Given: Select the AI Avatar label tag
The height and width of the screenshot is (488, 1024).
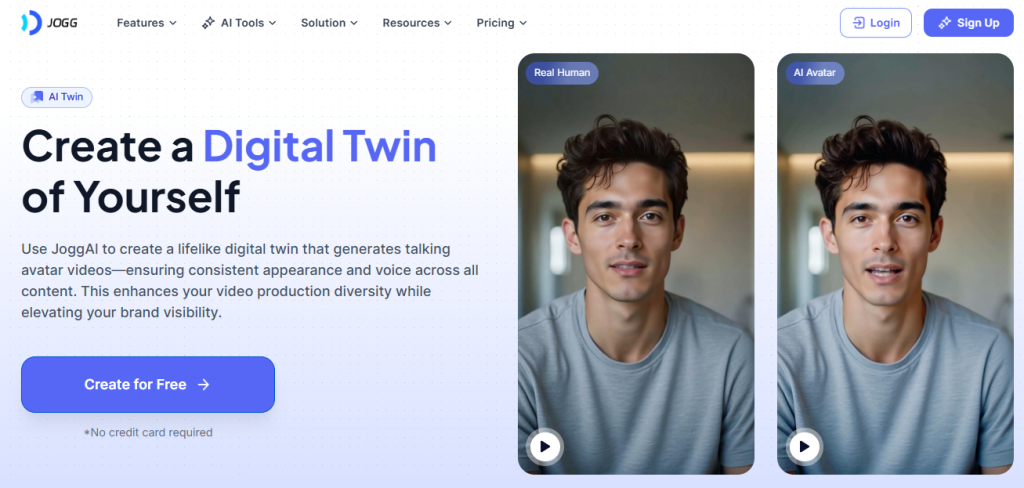Looking at the screenshot, I should coord(814,73).
